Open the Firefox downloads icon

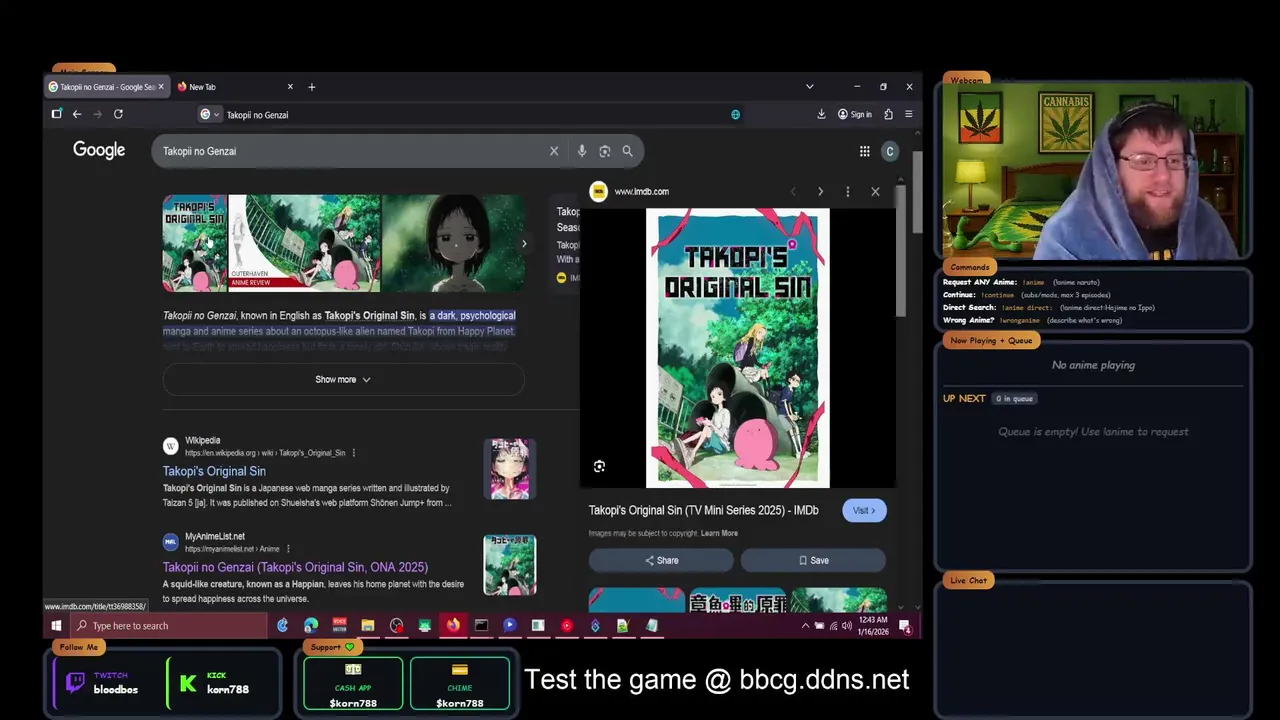[821, 114]
